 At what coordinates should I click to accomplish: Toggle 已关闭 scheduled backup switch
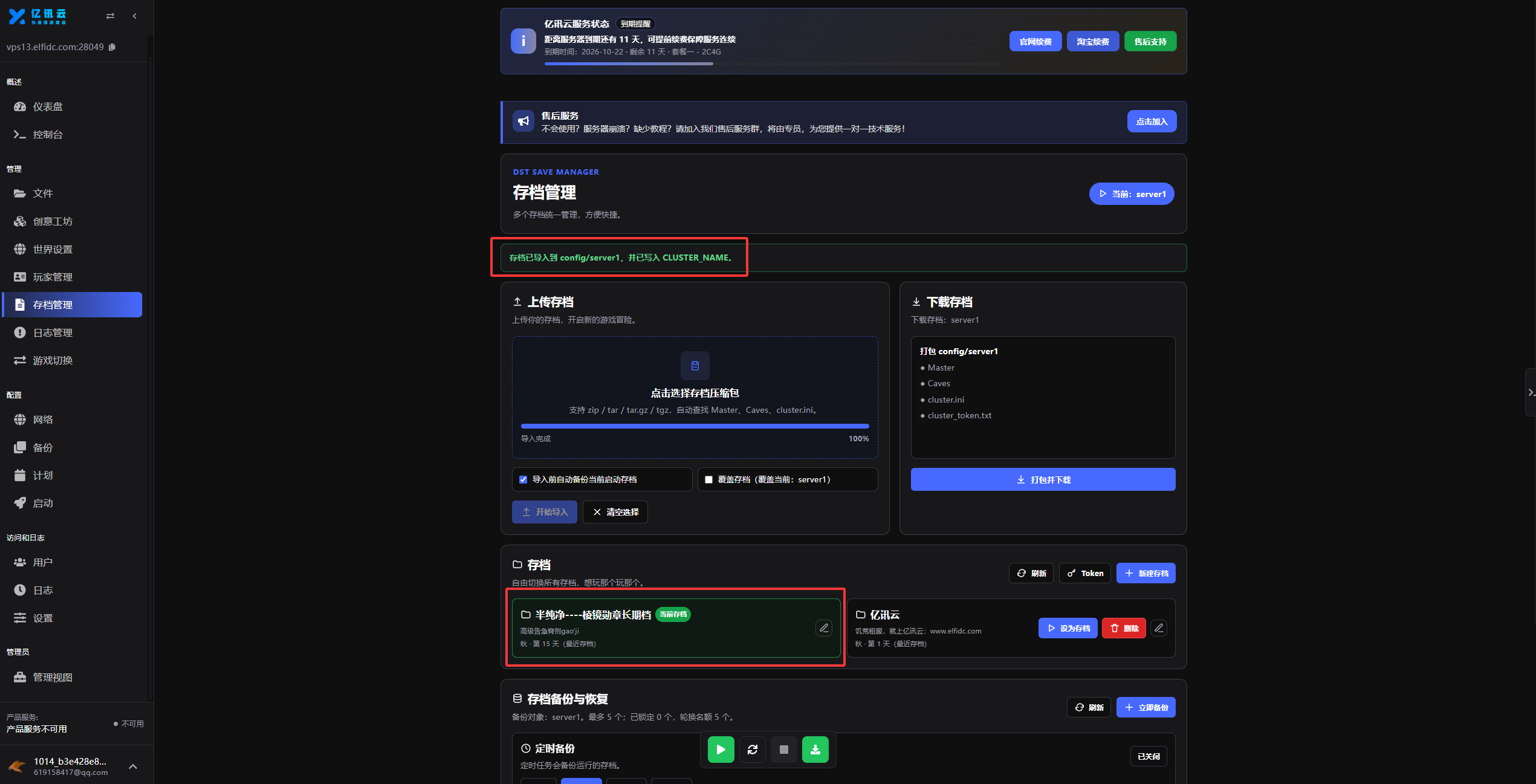1149,756
